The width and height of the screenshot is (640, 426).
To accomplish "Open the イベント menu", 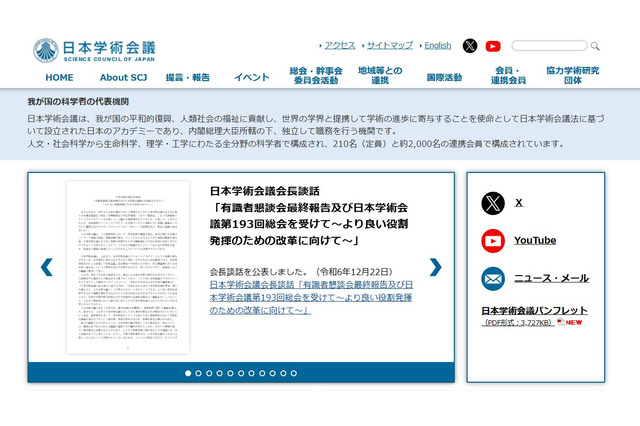I will (x=251, y=78).
